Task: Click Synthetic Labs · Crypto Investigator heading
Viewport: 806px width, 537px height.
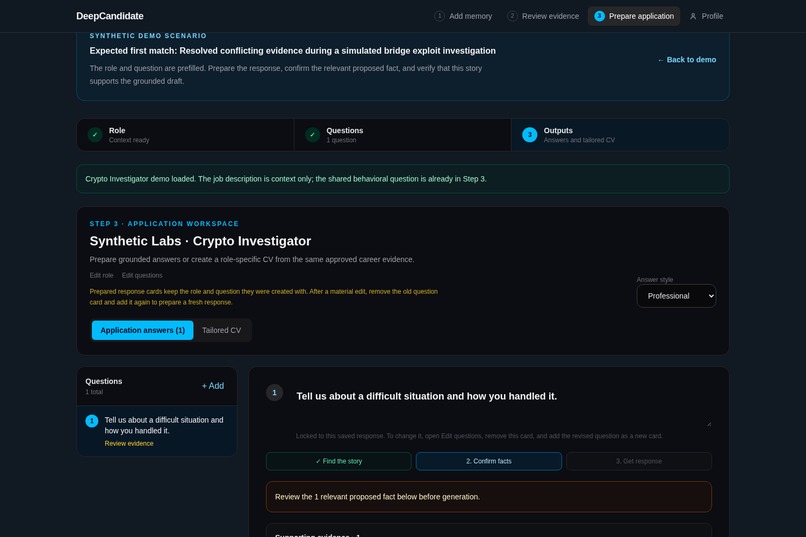Action: (x=200, y=241)
